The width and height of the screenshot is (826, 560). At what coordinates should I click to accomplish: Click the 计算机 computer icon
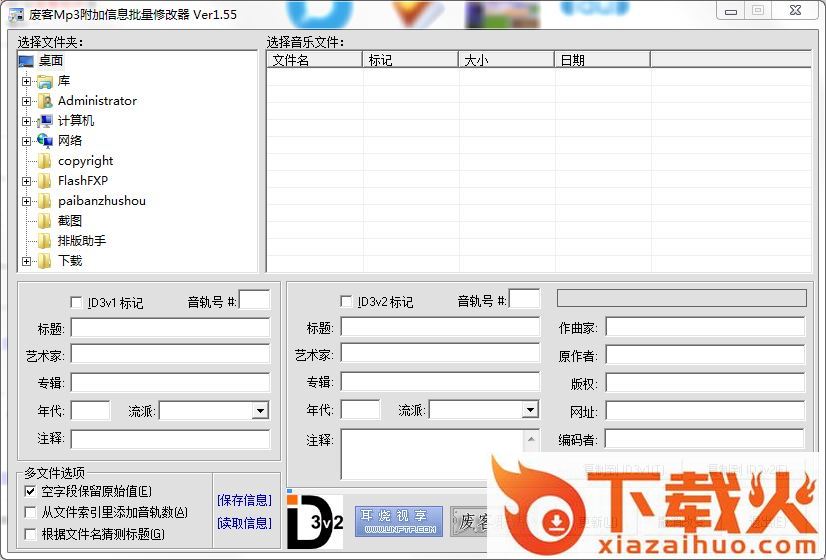[44, 121]
